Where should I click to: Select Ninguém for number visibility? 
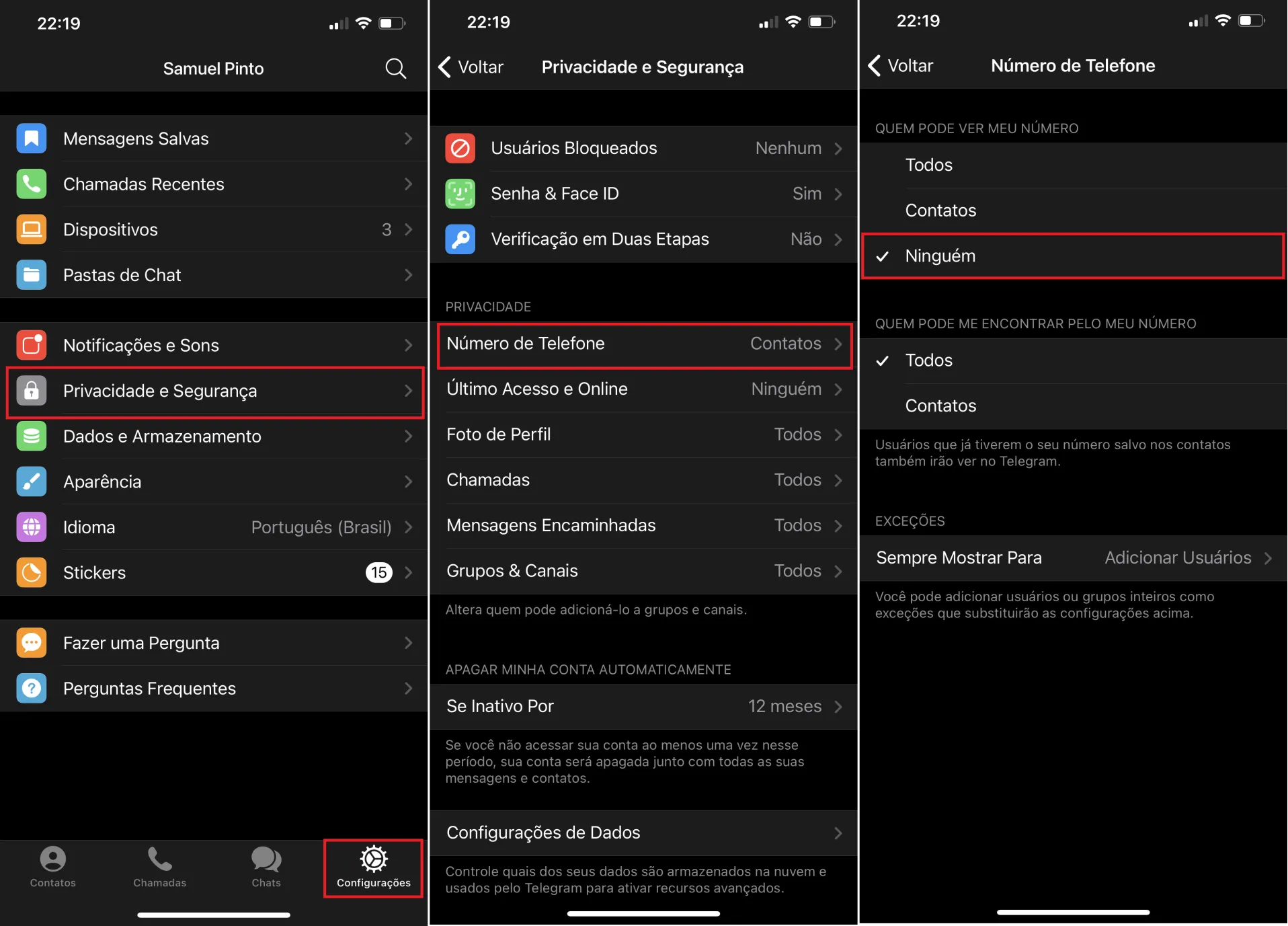[x=1074, y=256]
